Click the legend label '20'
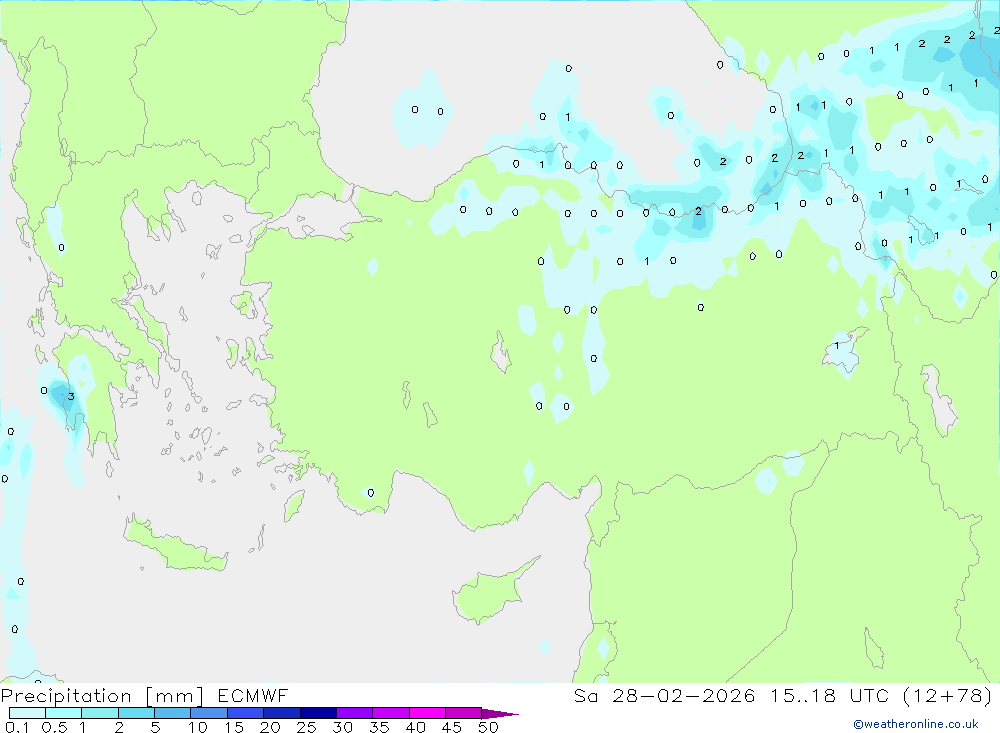This screenshot has width=1000, height=733. click(270, 727)
